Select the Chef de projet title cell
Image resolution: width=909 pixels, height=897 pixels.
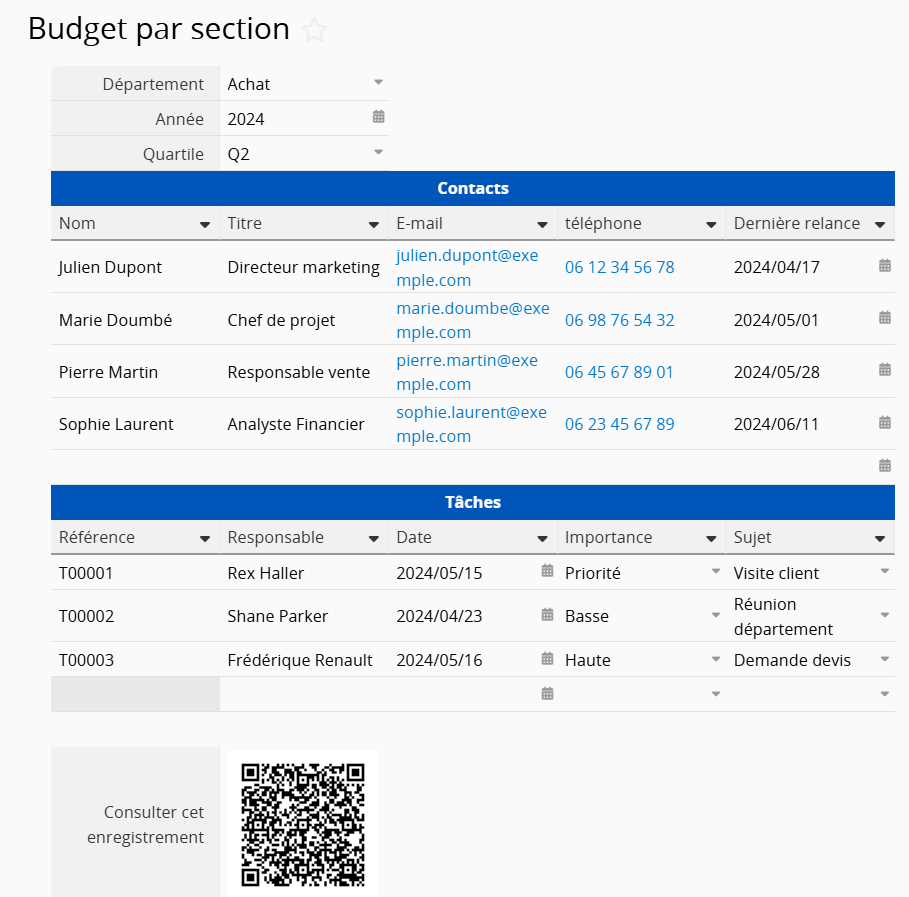(x=304, y=319)
